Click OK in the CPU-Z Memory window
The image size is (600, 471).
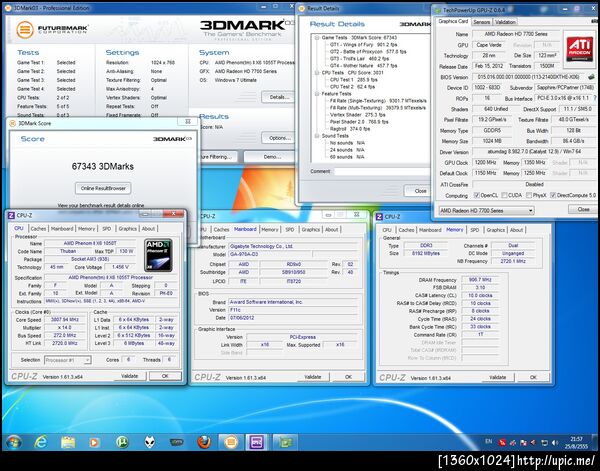(x=533, y=377)
